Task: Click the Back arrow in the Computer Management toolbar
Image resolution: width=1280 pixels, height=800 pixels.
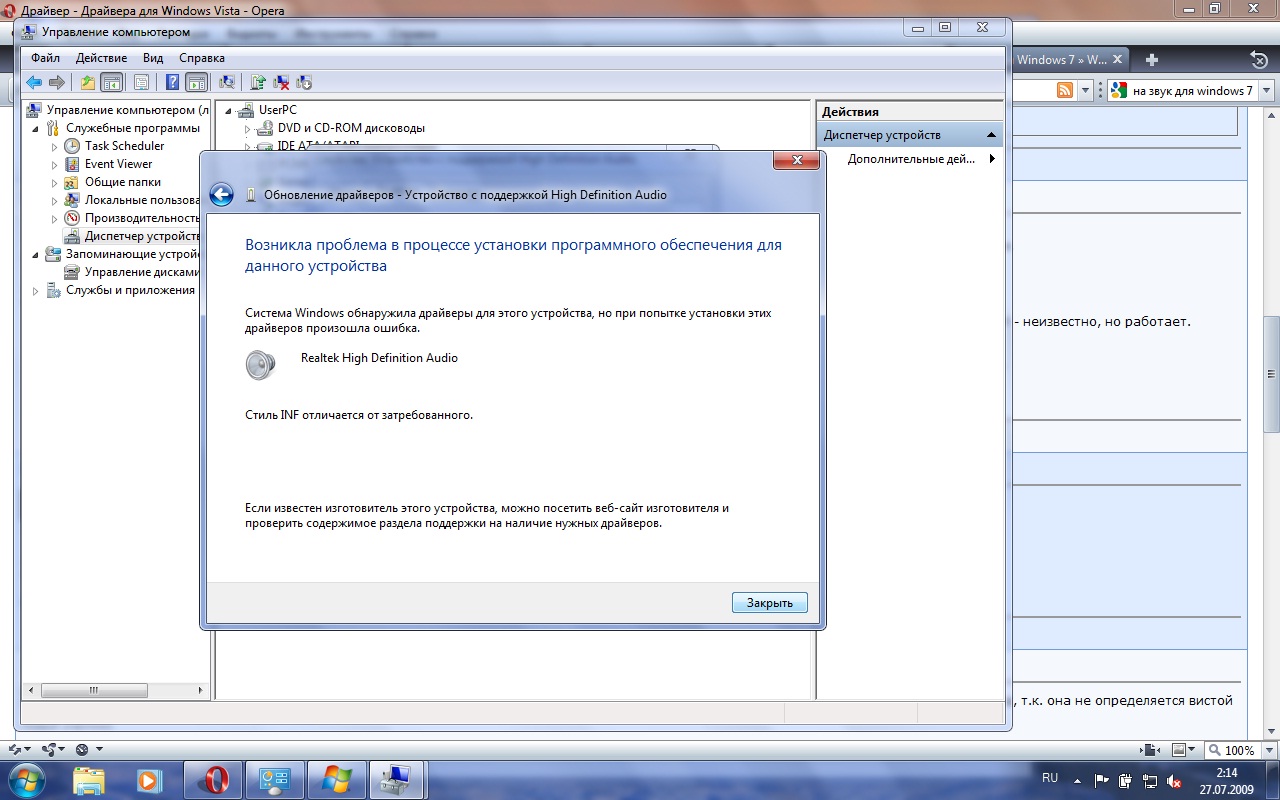Action: [x=34, y=82]
